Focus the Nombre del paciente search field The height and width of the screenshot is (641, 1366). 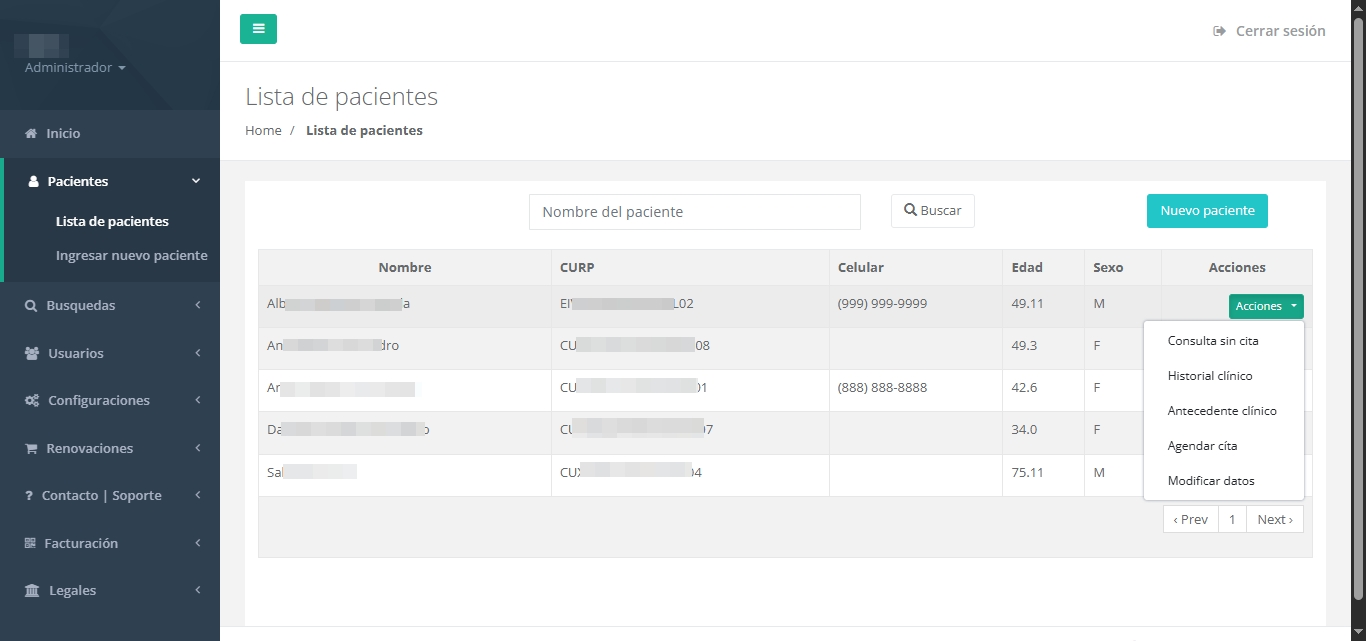pos(694,212)
